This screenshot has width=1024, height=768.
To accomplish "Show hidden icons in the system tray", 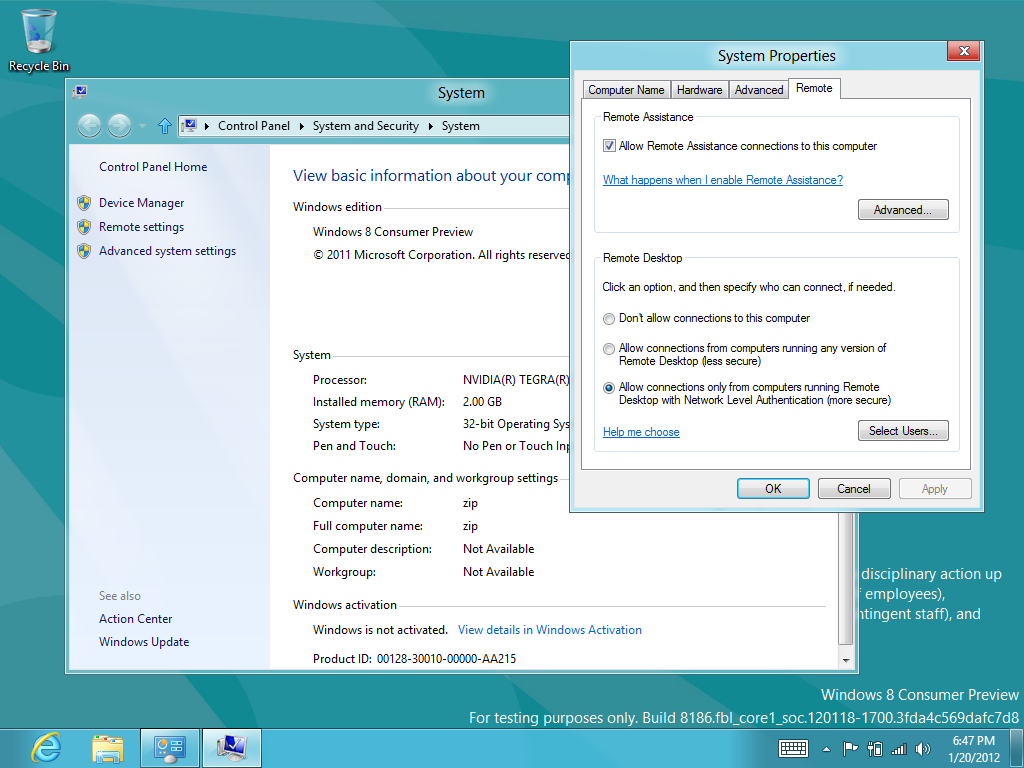I will (x=826, y=748).
